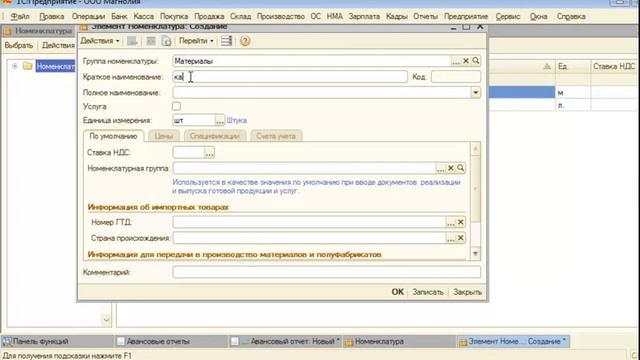The width and height of the screenshot is (640, 360).
Task: Open the Номенклатура taskbar tab
Action: pos(399,341)
